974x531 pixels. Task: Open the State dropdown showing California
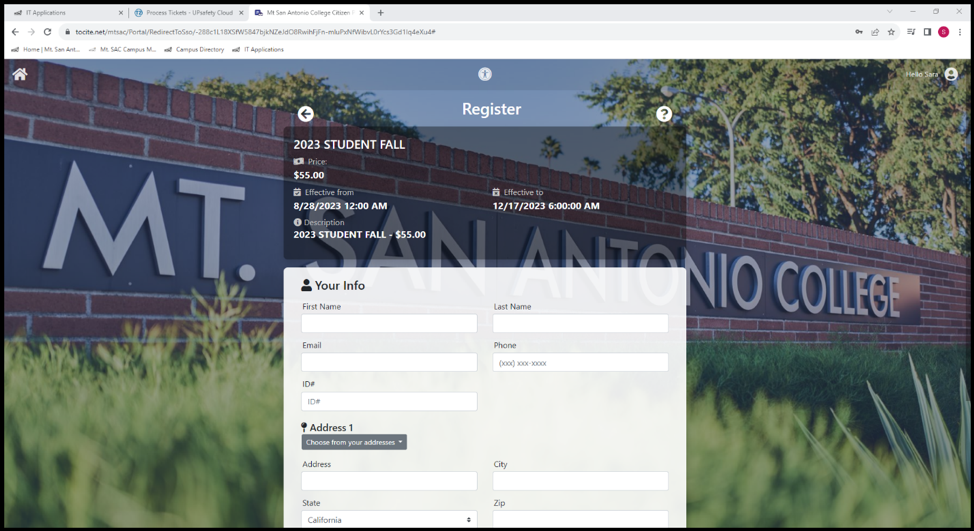click(x=389, y=519)
